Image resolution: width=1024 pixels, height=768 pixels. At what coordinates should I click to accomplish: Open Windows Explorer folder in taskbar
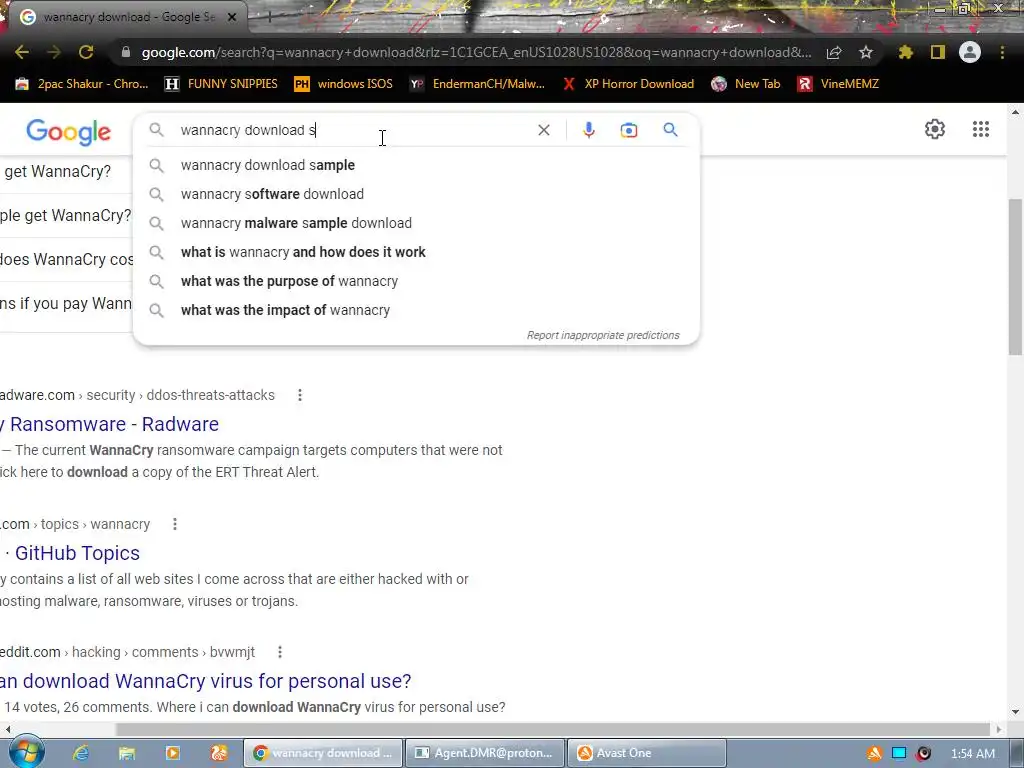tap(127, 753)
